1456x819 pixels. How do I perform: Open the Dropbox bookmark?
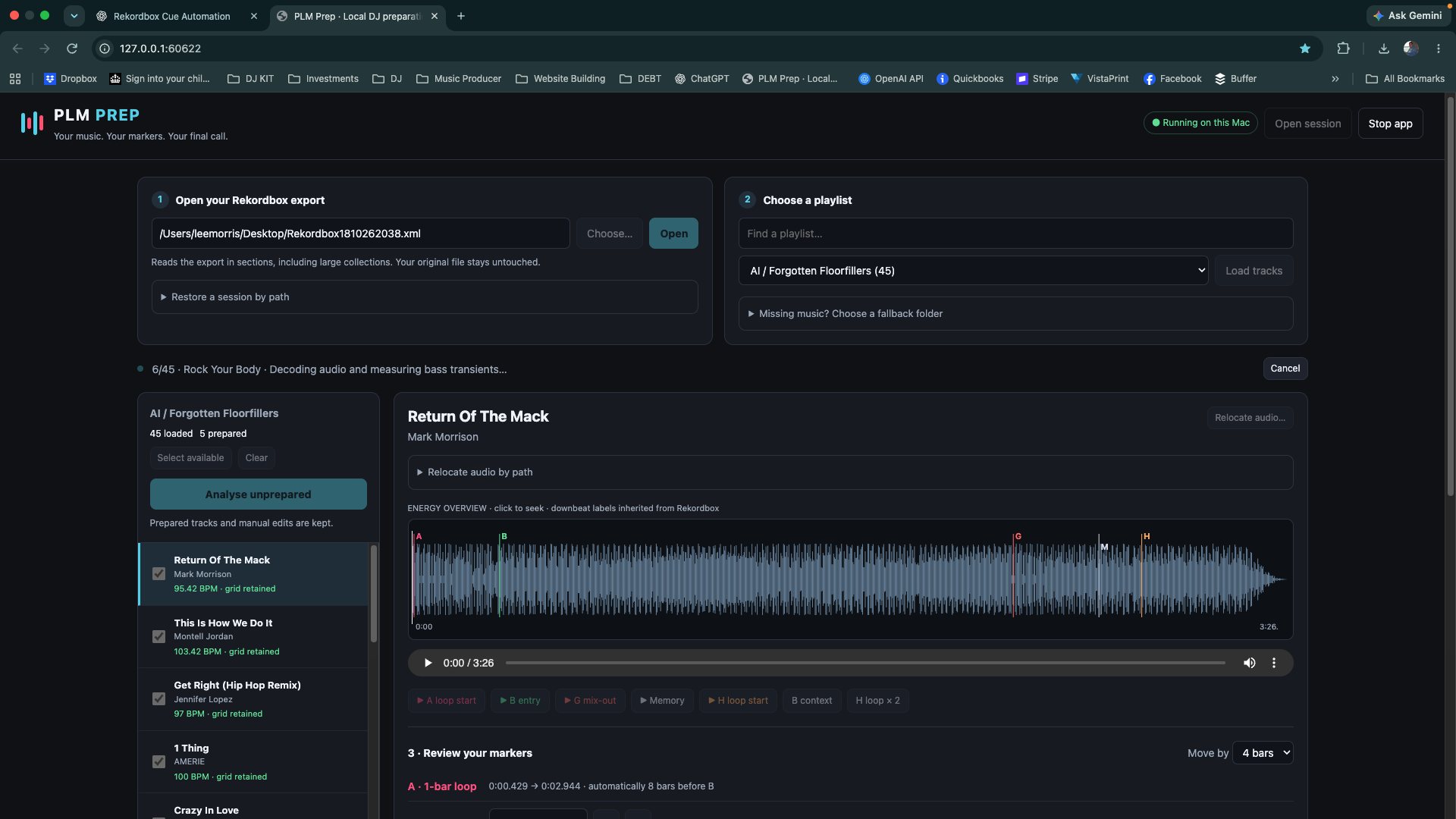[71, 79]
